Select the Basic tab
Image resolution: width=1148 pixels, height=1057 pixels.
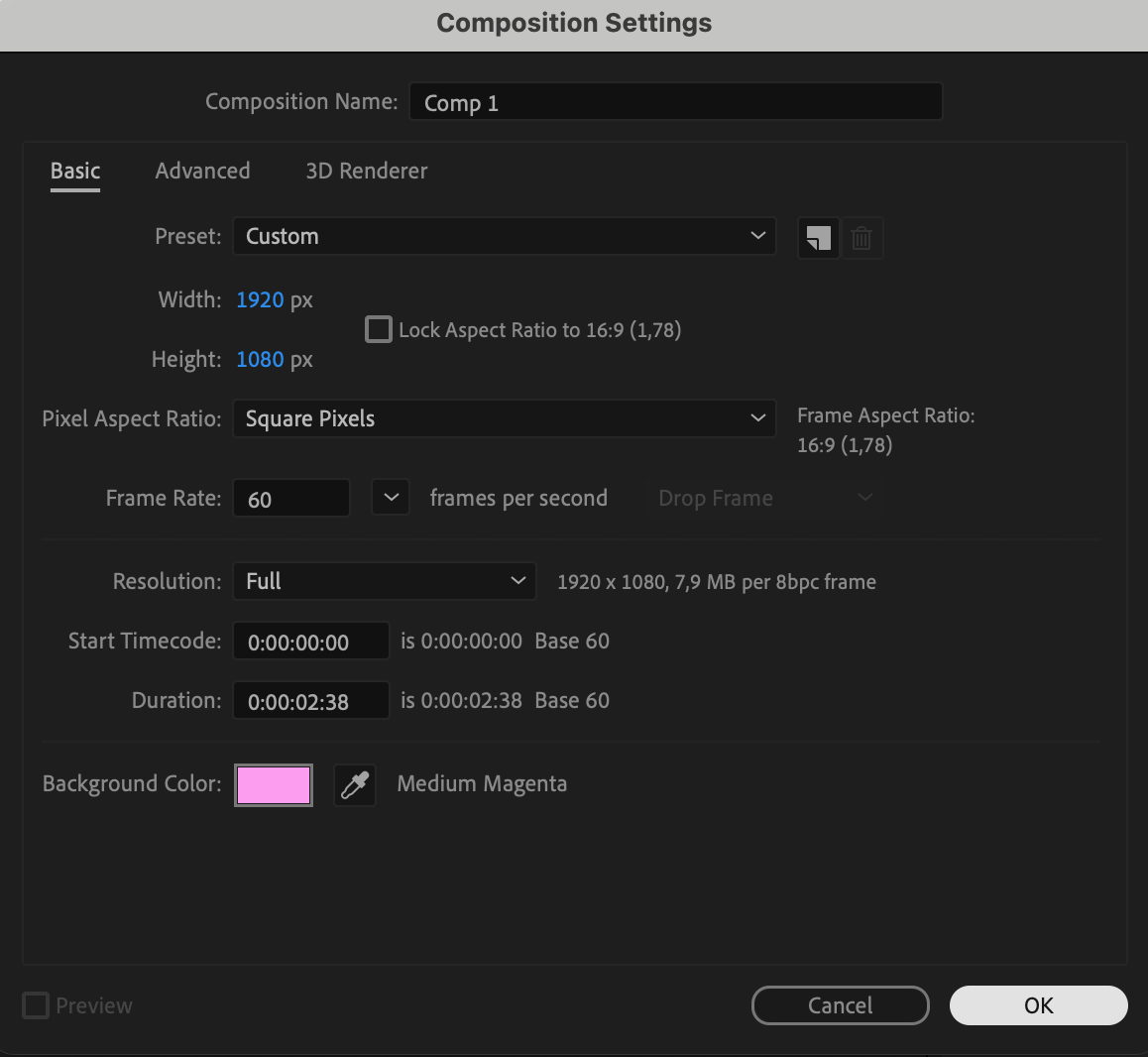tap(75, 171)
